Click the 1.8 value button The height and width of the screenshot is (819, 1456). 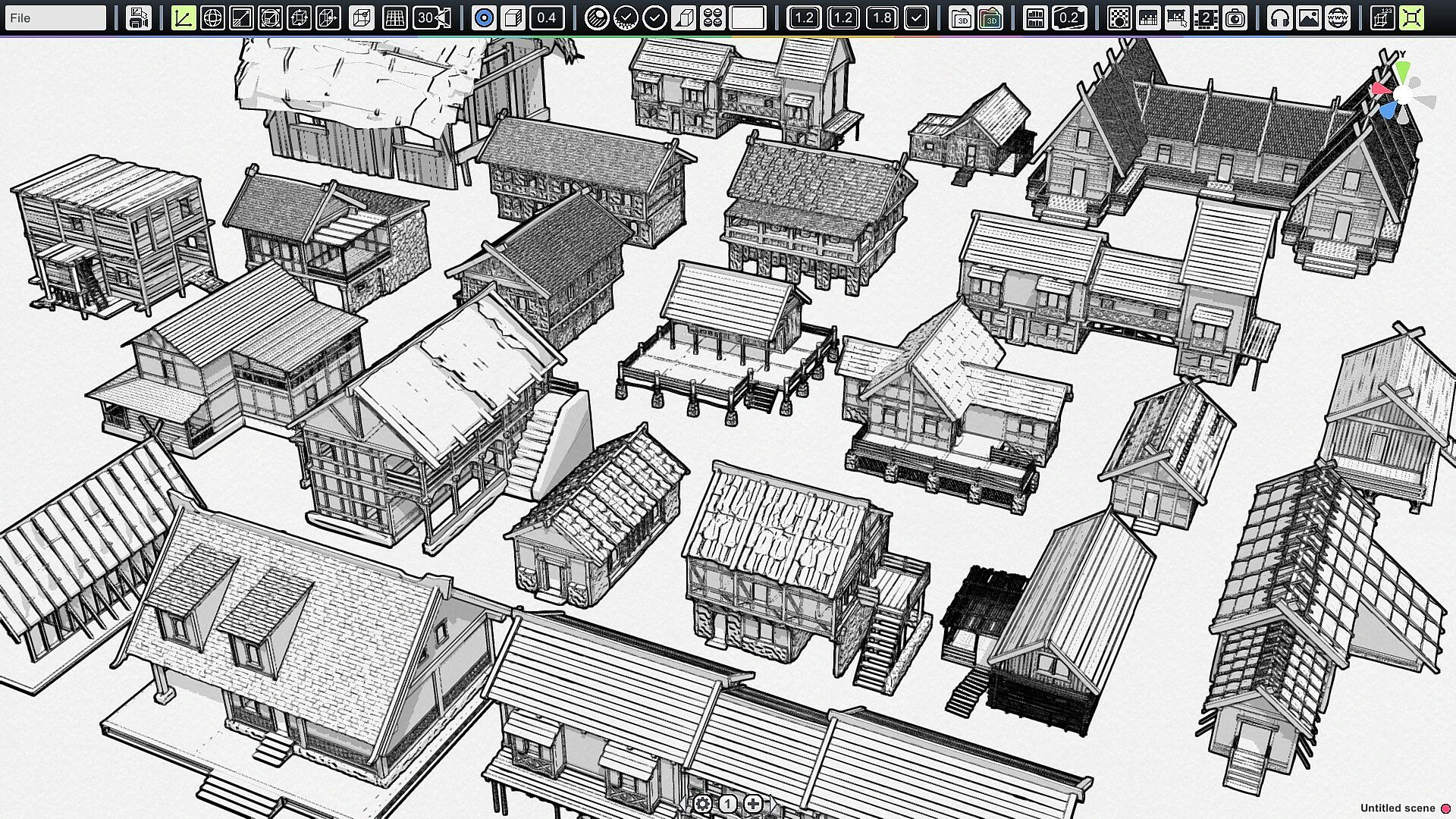(x=882, y=17)
